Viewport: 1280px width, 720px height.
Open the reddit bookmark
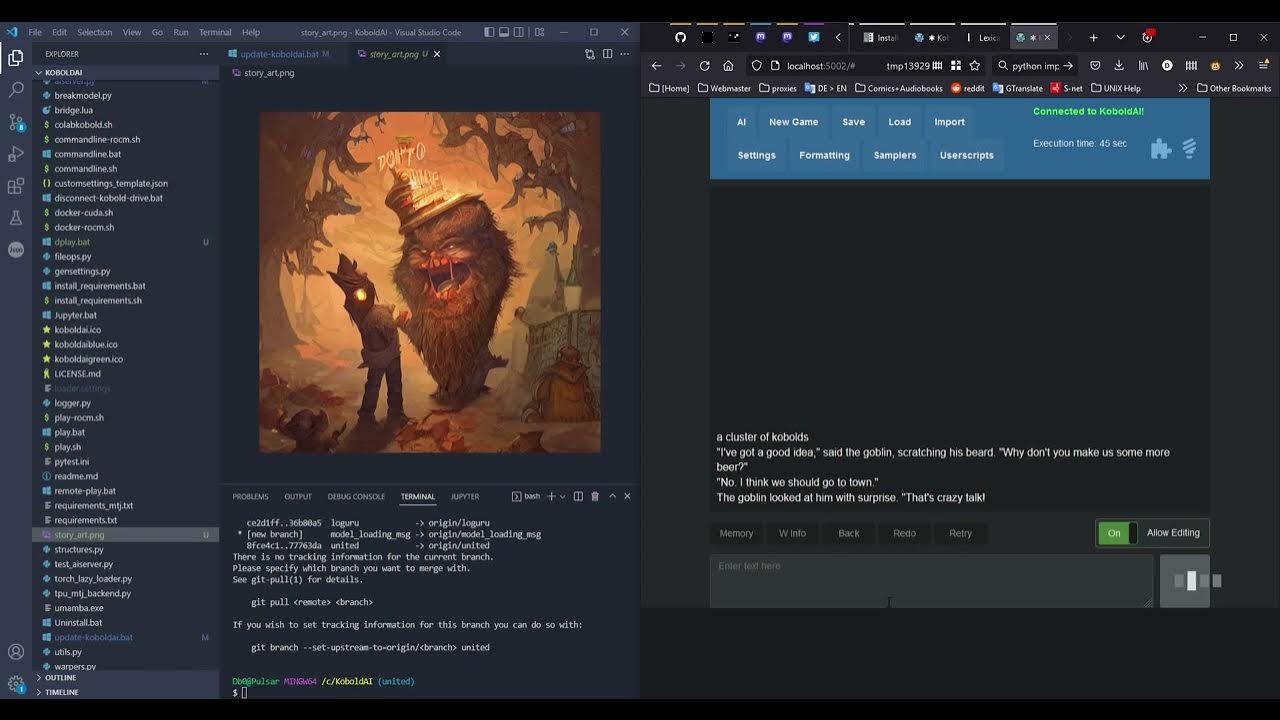coord(967,88)
